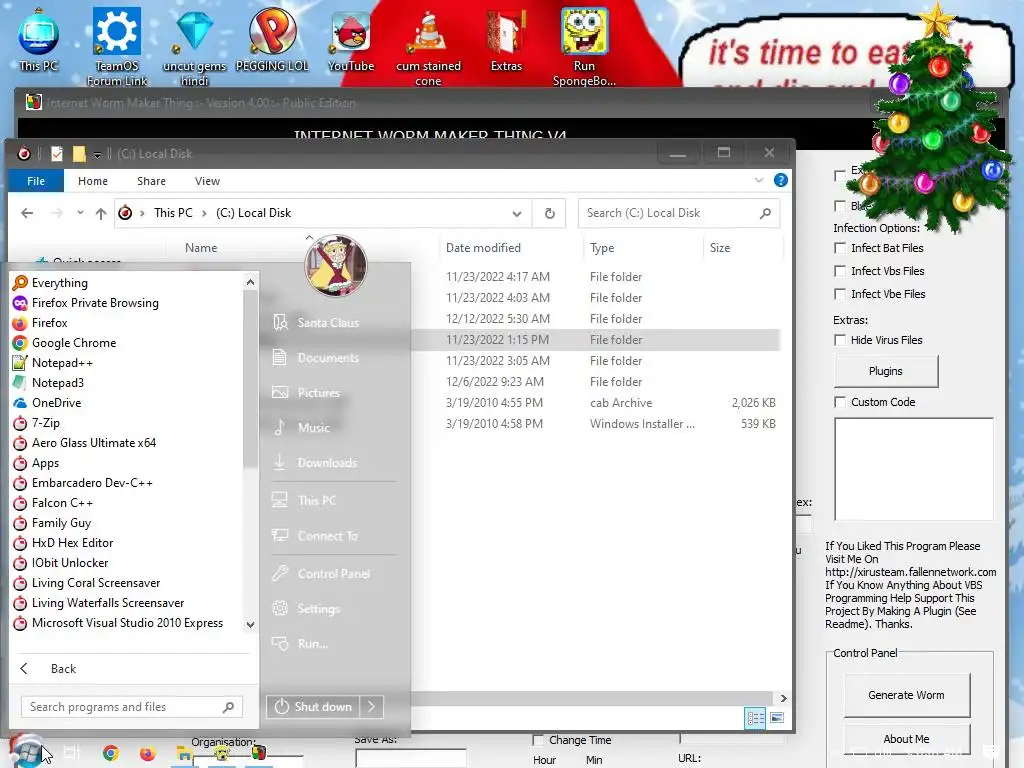
Task: Open Control Panel in Start menu
Action: coord(333,574)
